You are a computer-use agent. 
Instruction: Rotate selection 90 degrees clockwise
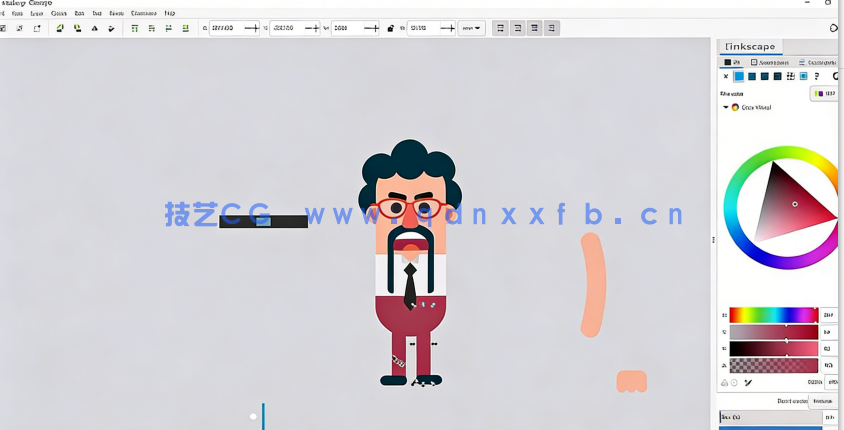pyautogui.click(x=78, y=28)
